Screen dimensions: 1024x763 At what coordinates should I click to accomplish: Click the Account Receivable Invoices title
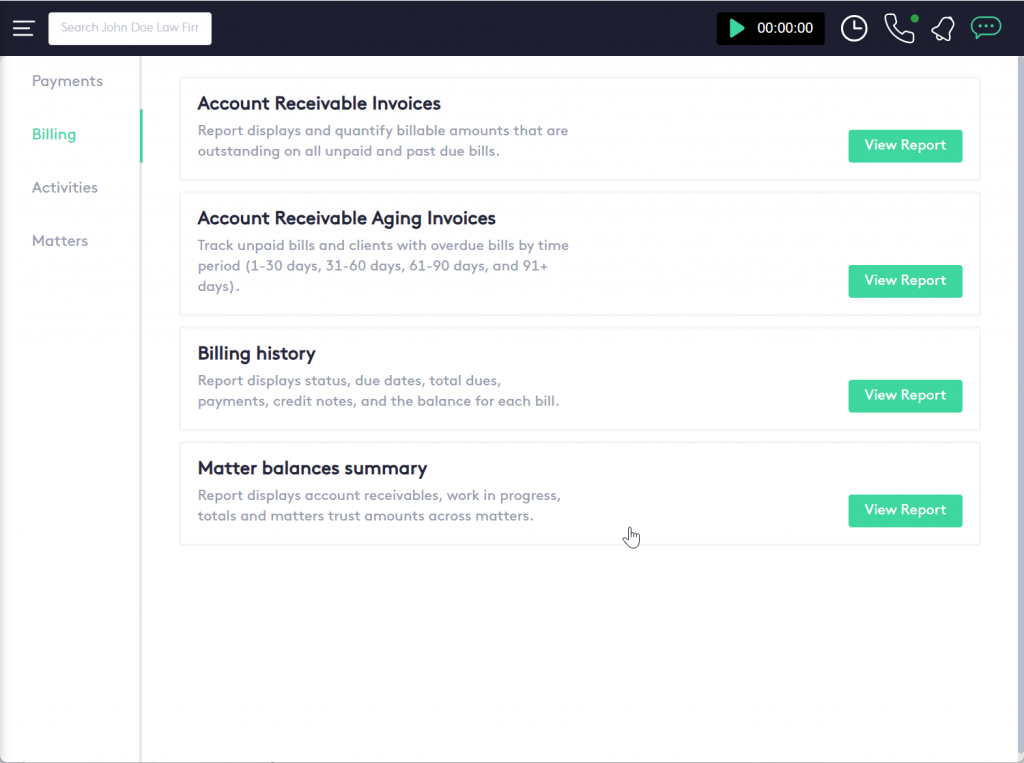(319, 103)
